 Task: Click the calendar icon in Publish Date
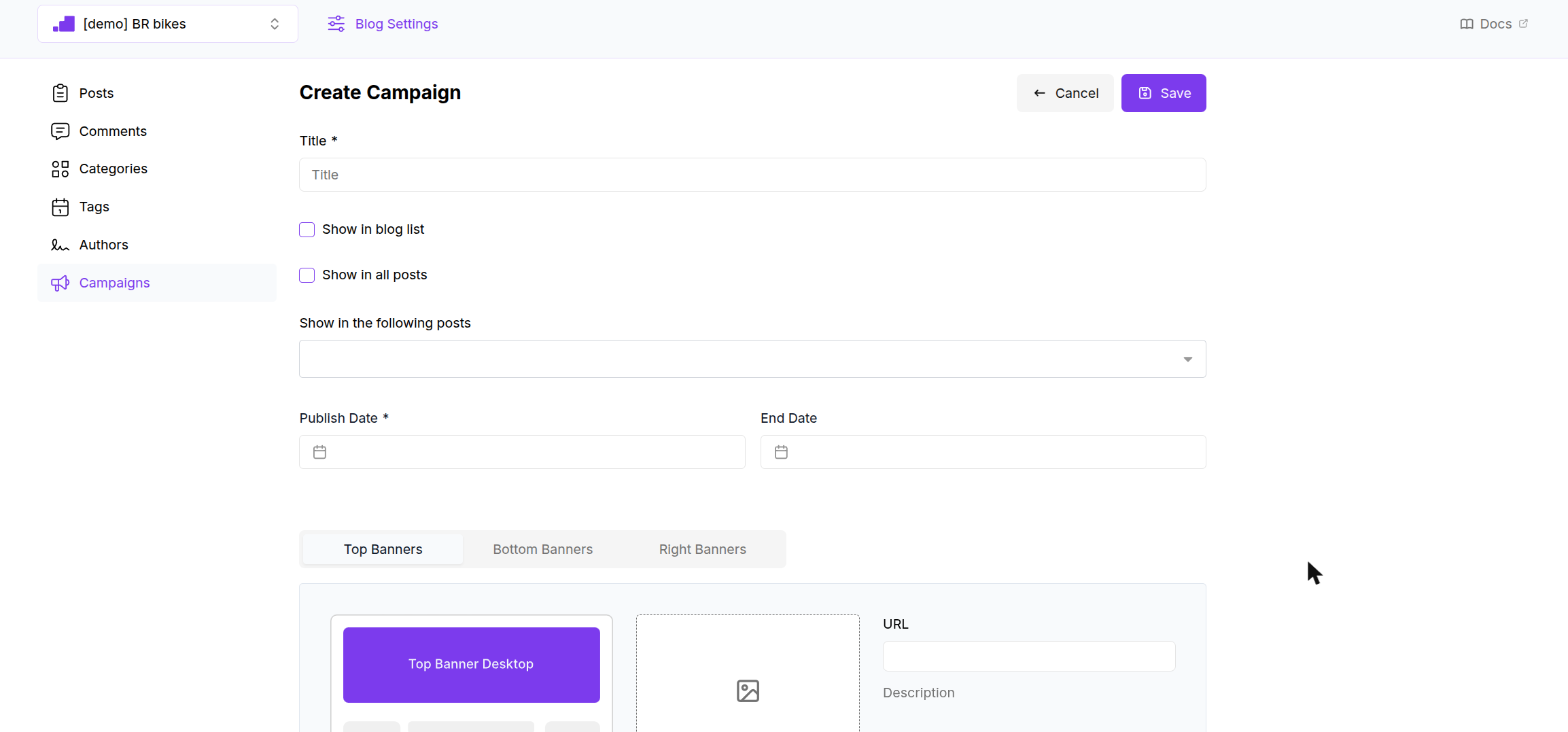click(x=320, y=452)
